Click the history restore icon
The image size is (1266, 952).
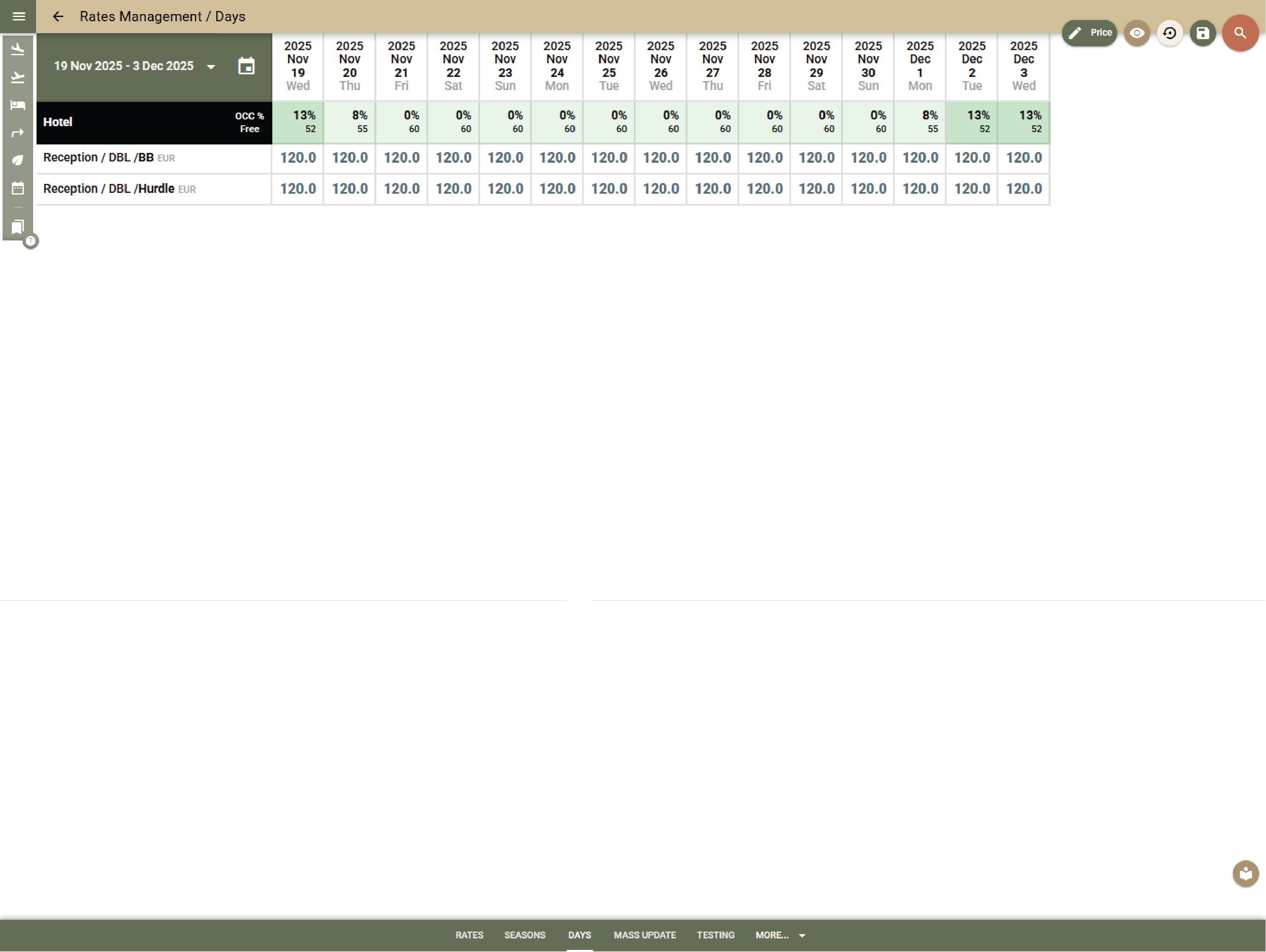(x=1169, y=33)
